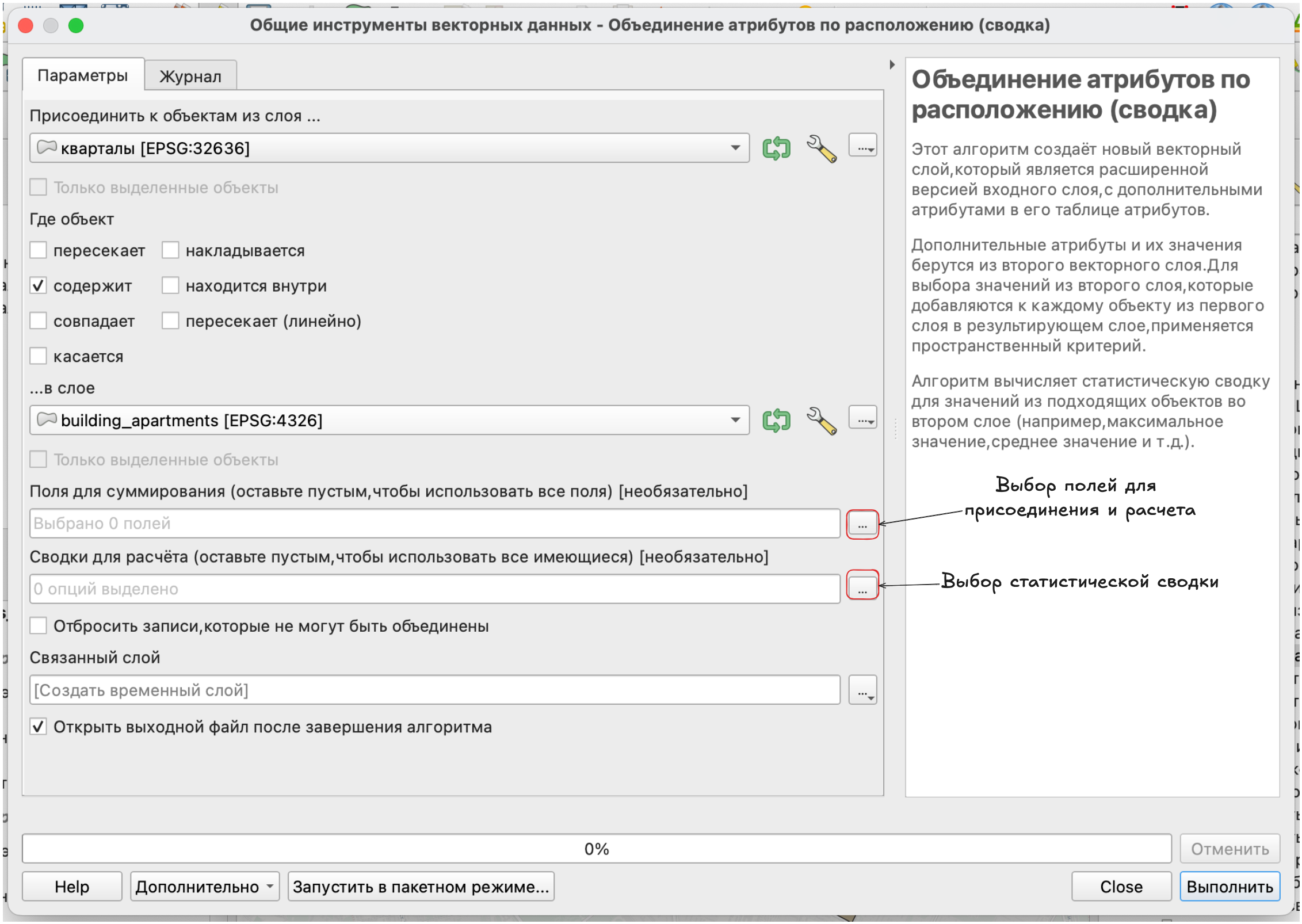This screenshot has width=1302, height=924.
Task: Open summaries selection for Сводки для расчёта
Action: [x=863, y=589]
